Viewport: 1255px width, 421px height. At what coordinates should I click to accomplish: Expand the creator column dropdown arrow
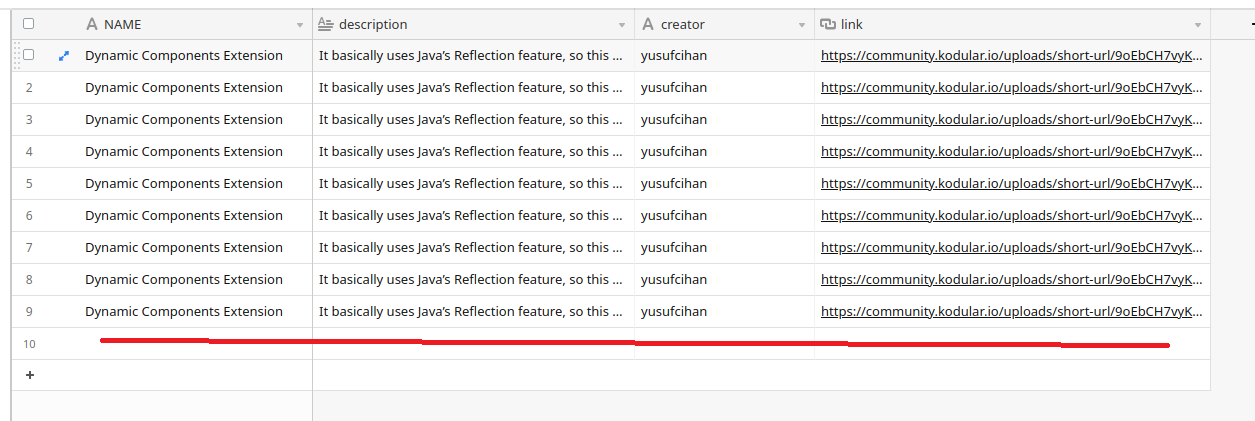802,25
